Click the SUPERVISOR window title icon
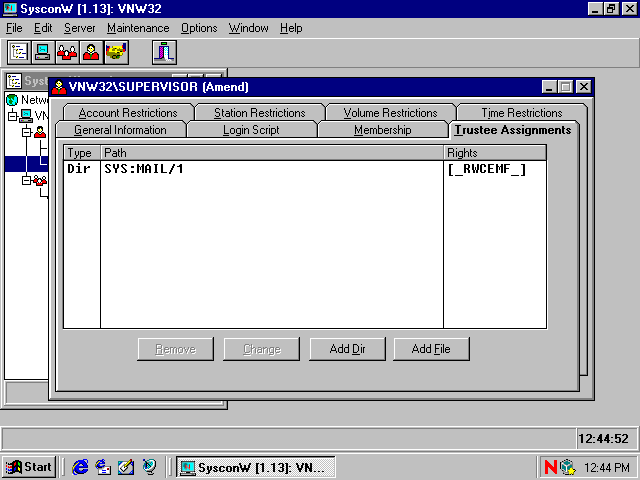640x480 pixels. tap(59, 87)
